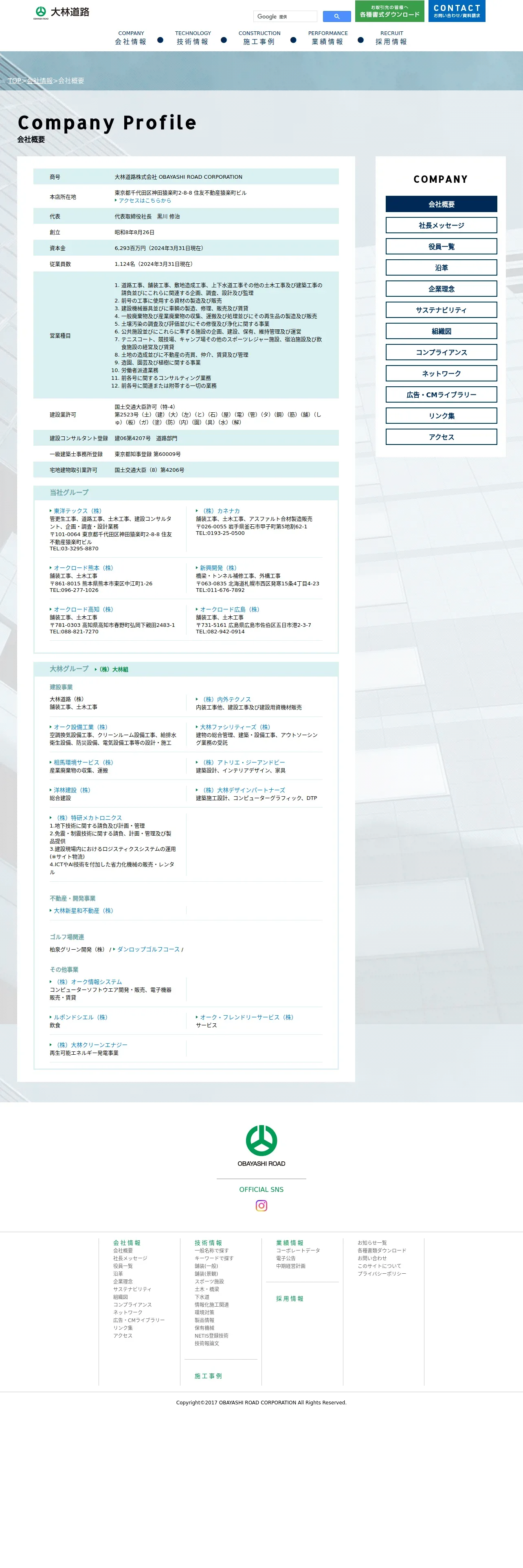523x1568 pixels.
Task: Click アクセスはこちらから link
Action: coord(144,201)
